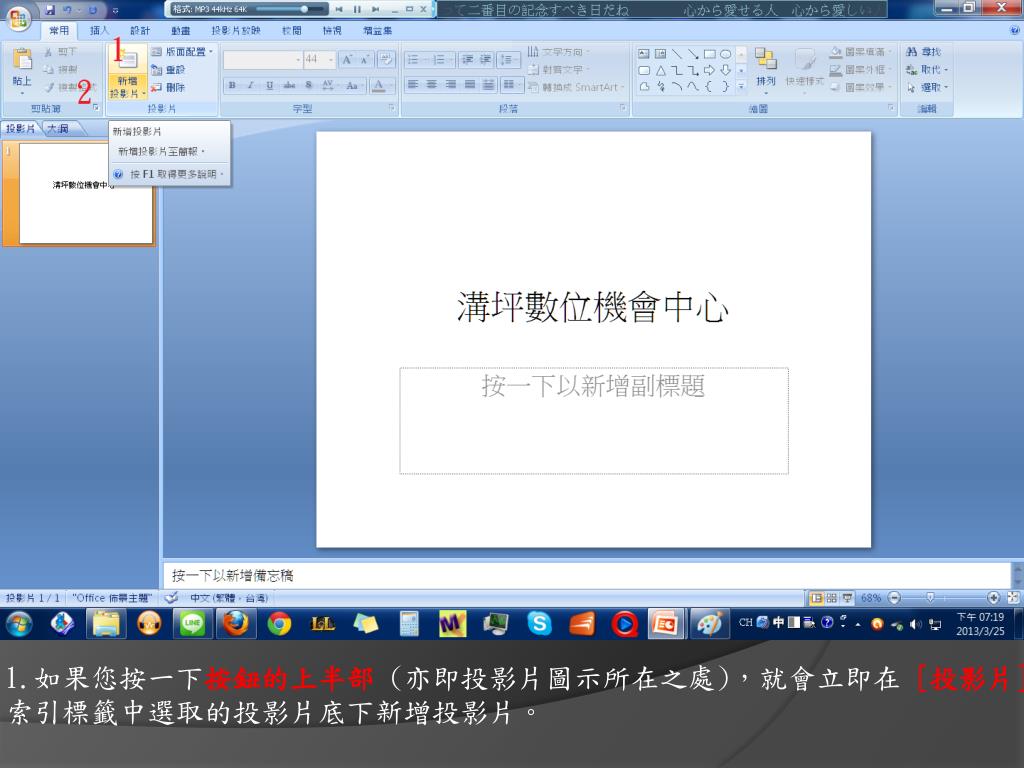Open the 選取 Select dropdown
The height and width of the screenshot is (768, 1024).
(x=927, y=88)
